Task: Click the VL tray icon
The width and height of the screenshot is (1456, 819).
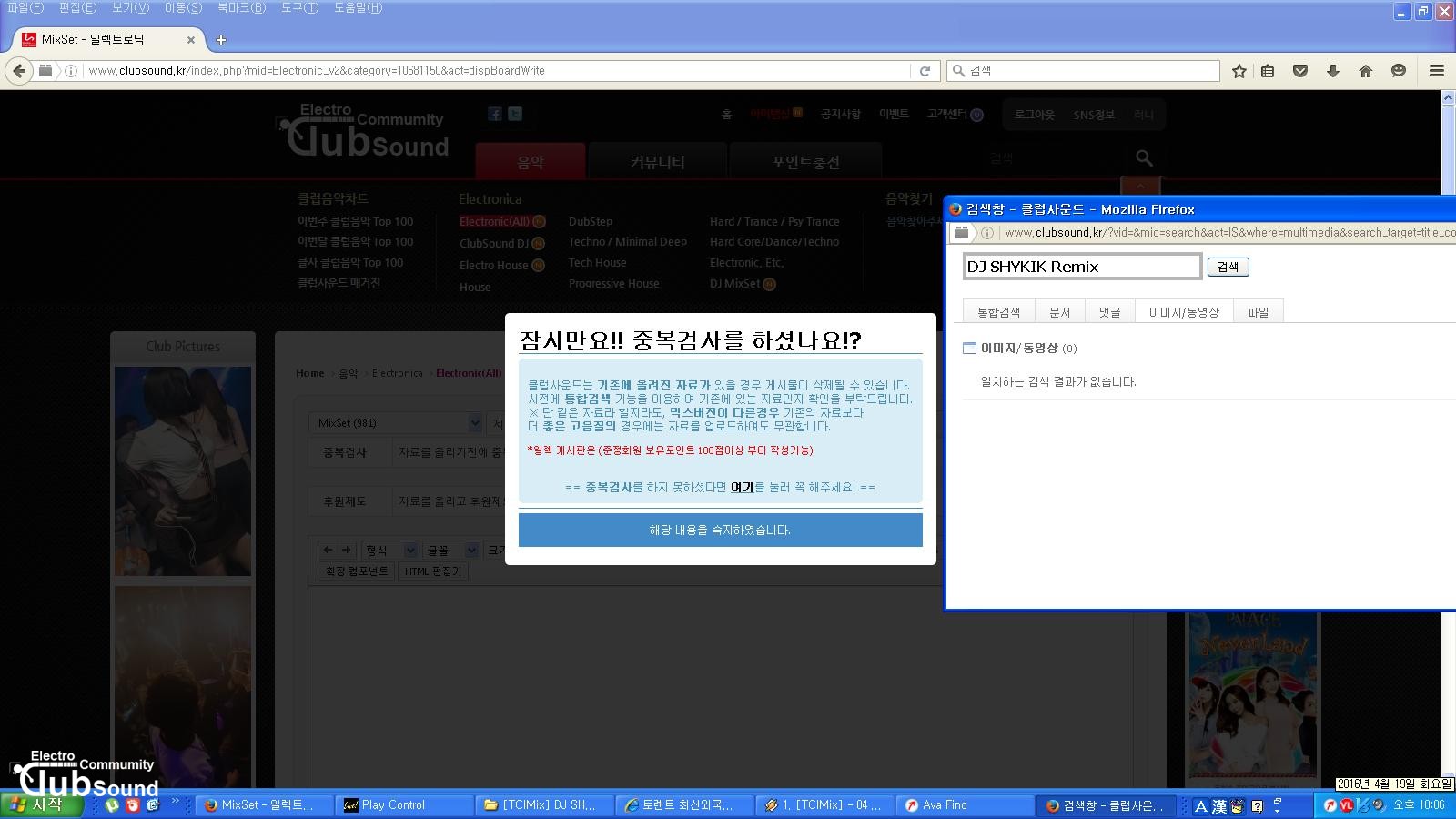Action: tap(1346, 805)
